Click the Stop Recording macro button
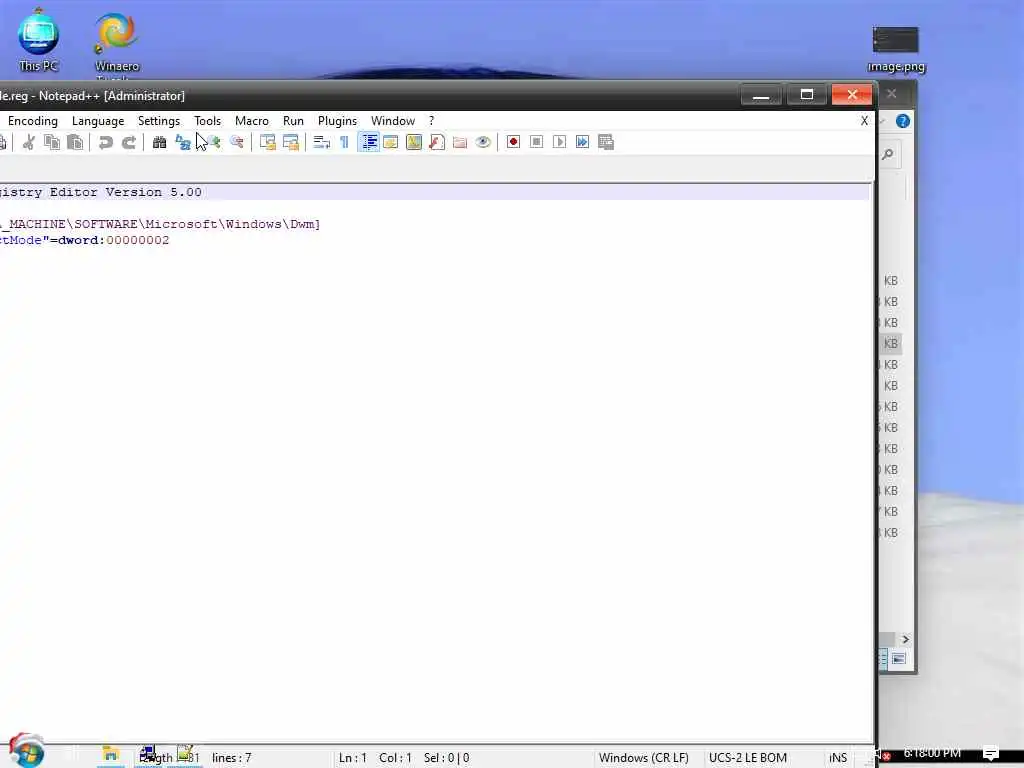The height and width of the screenshot is (768, 1024). (x=536, y=142)
